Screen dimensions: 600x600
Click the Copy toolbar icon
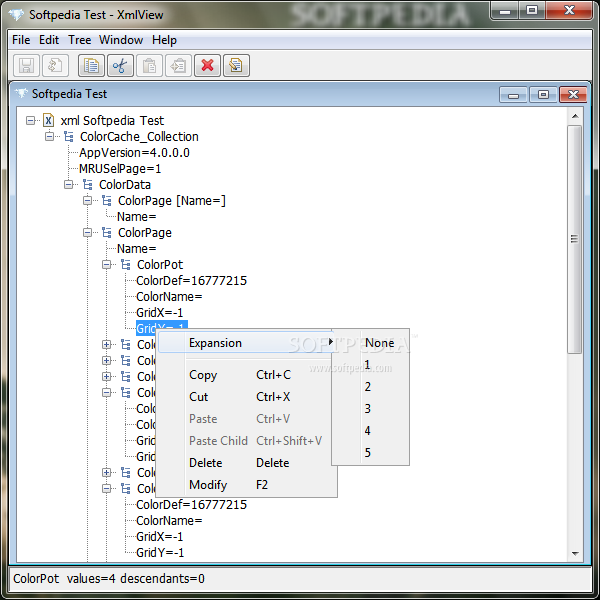(x=91, y=65)
